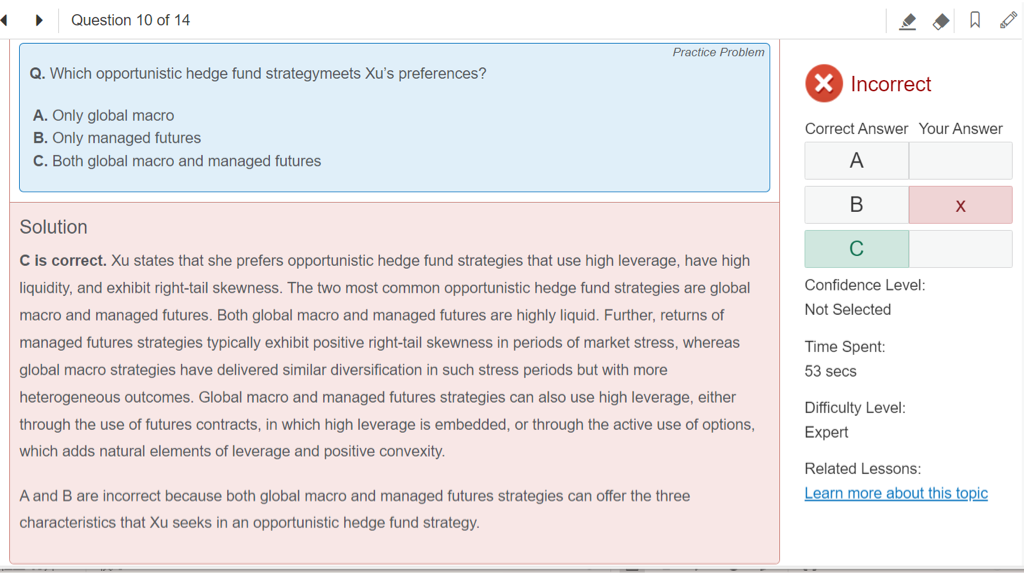The width and height of the screenshot is (1024, 573).
Task: Choose answer B Only managed futures
Action: click(x=117, y=138)
